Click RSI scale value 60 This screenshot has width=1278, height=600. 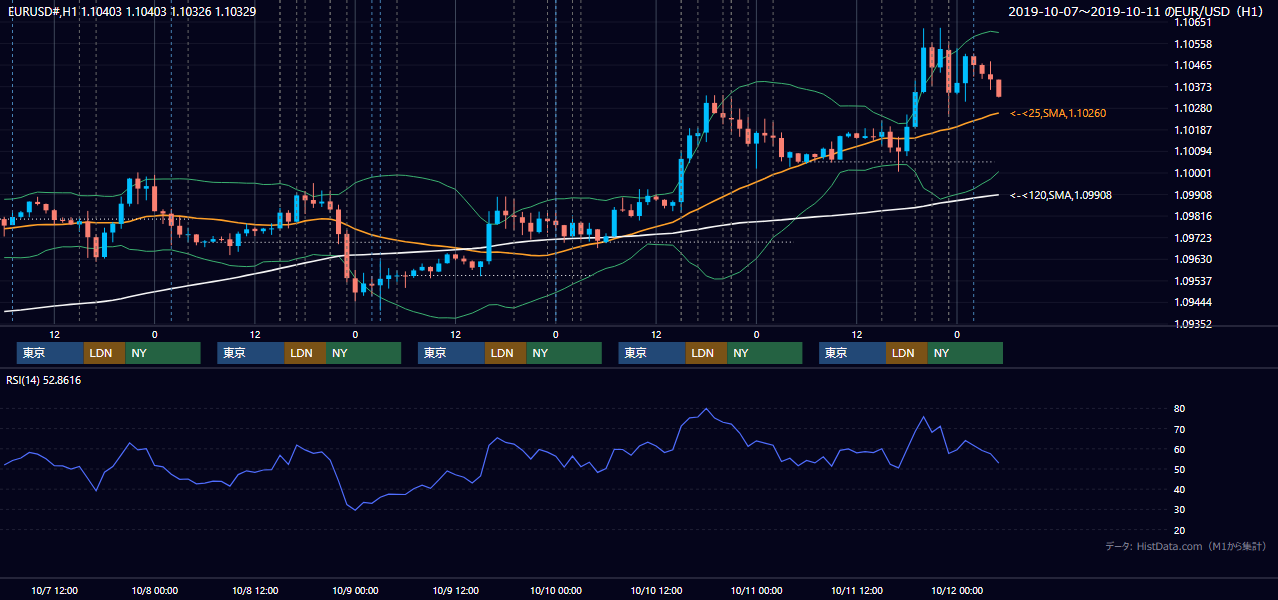pyautogui.click(x=1180, y=449)
